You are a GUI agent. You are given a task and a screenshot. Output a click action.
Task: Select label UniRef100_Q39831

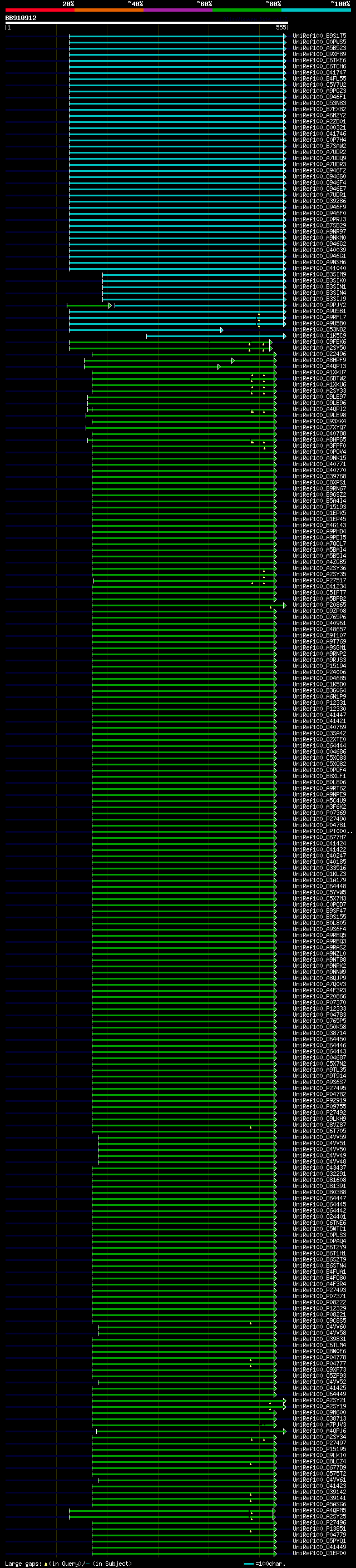click(319, 1339)
